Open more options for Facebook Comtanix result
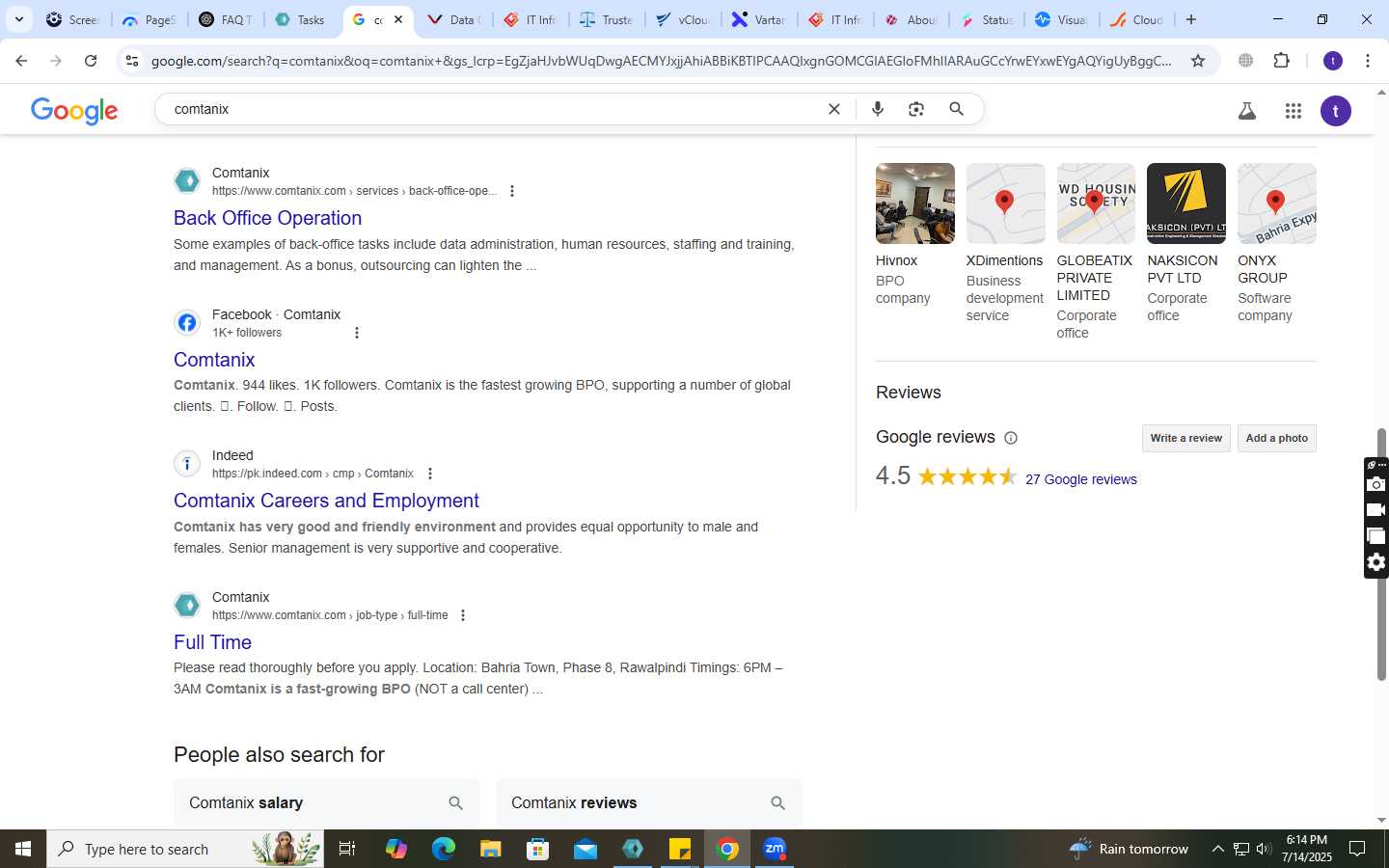The height and width of the screenshot is (868, 1389). (357, 333)
